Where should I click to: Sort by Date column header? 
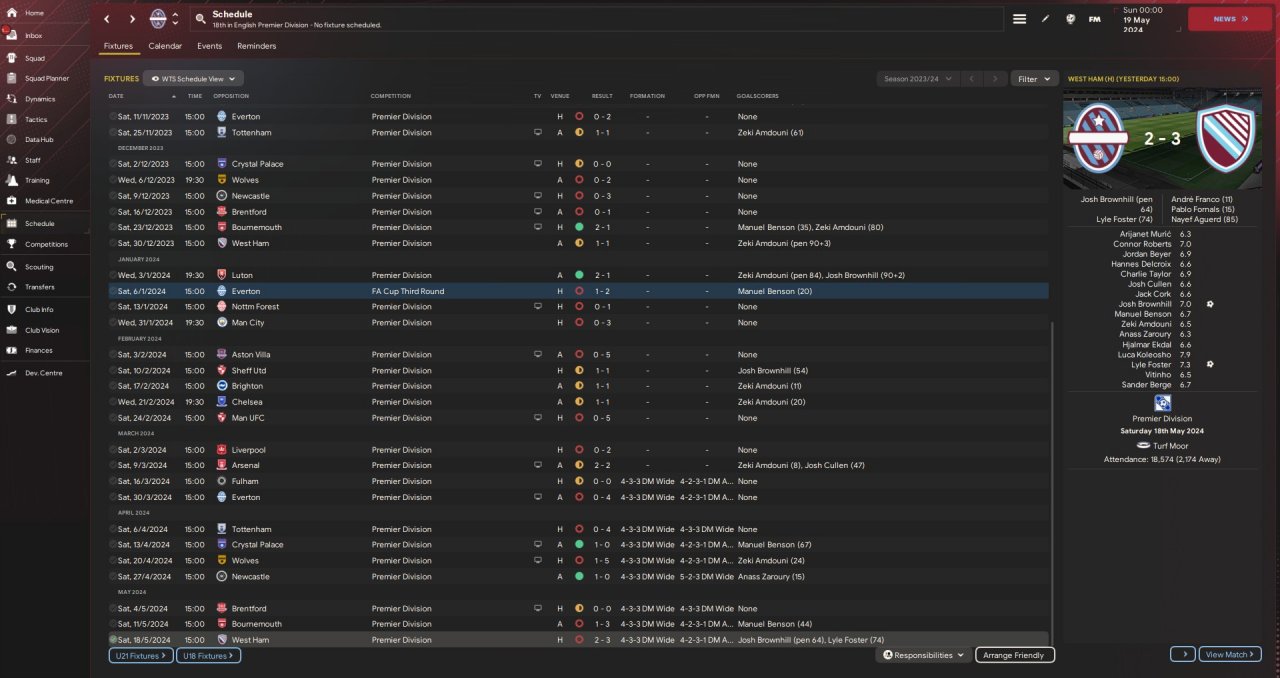[x=116, y=96]
